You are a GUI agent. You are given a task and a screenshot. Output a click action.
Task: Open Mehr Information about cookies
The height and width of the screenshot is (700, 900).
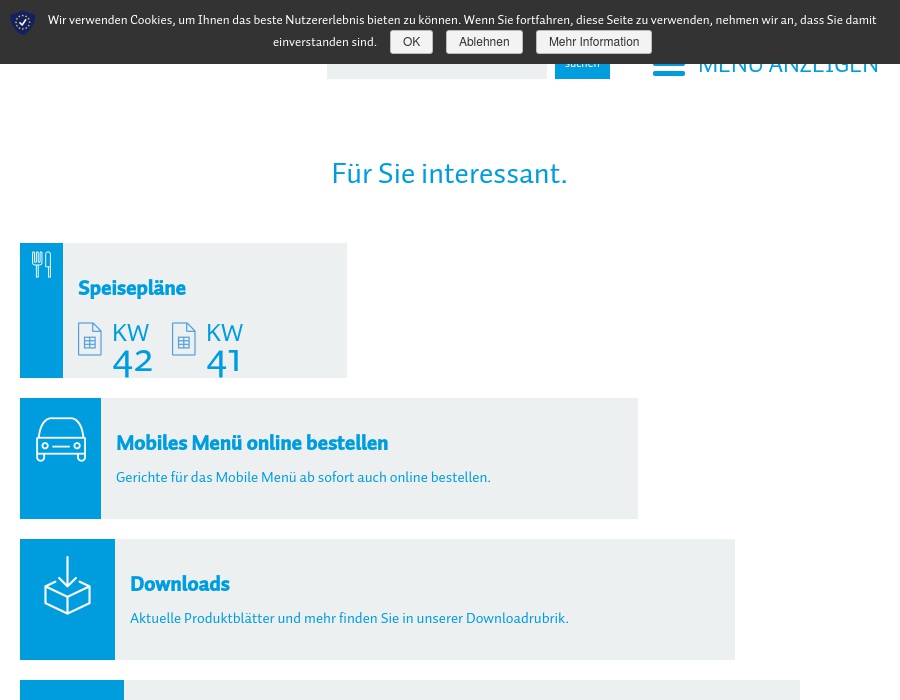tap(593, 42)
